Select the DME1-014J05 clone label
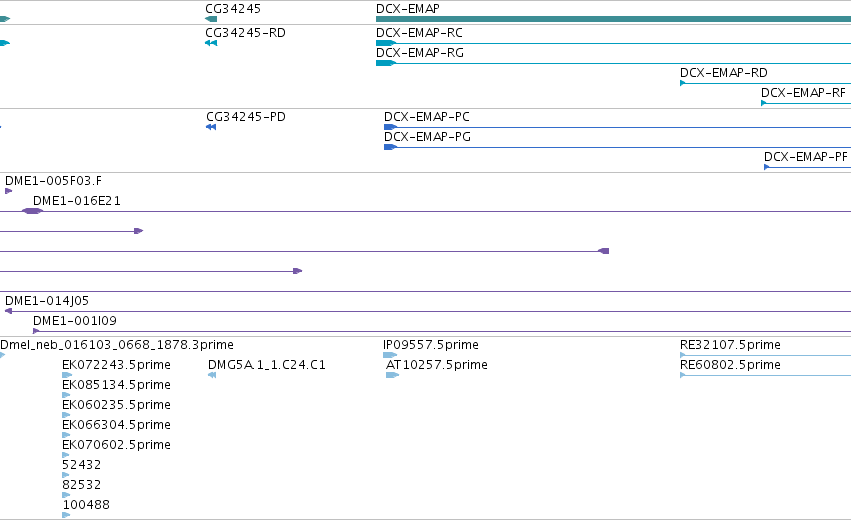851x520 pixels. point(47,301)
